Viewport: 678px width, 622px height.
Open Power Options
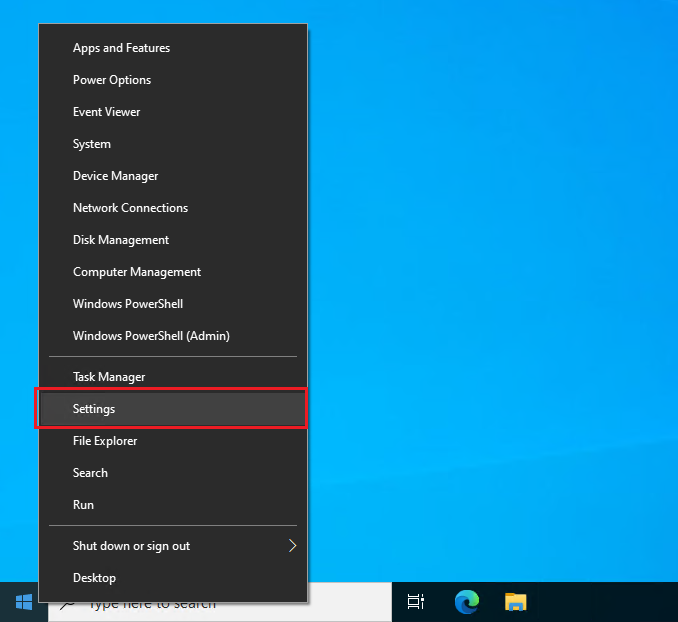(x=112, y=80)
